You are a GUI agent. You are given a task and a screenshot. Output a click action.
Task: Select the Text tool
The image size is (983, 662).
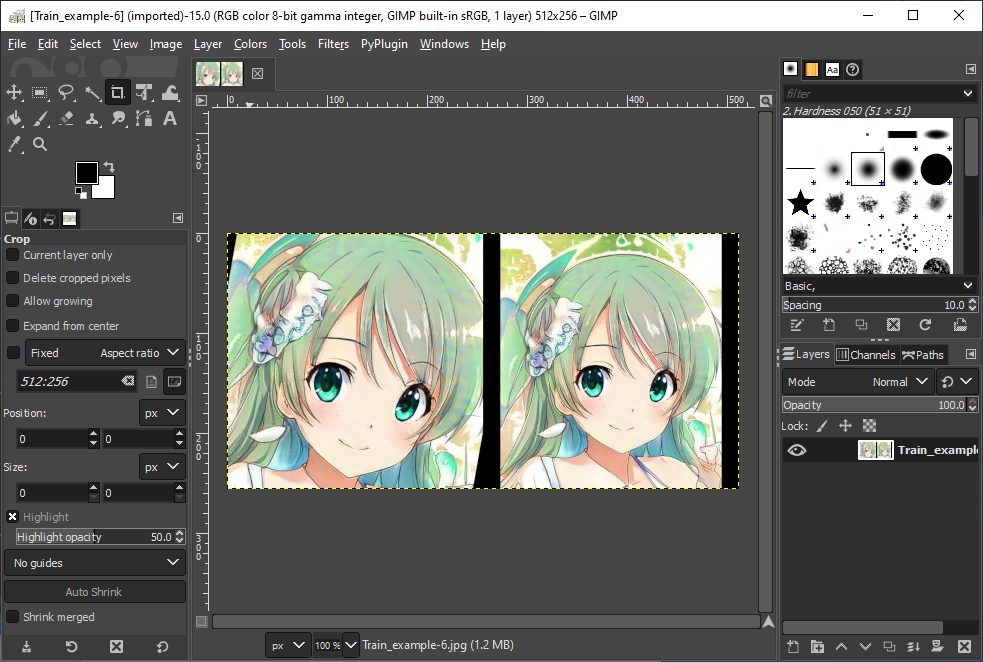click(x=170, y=118)
